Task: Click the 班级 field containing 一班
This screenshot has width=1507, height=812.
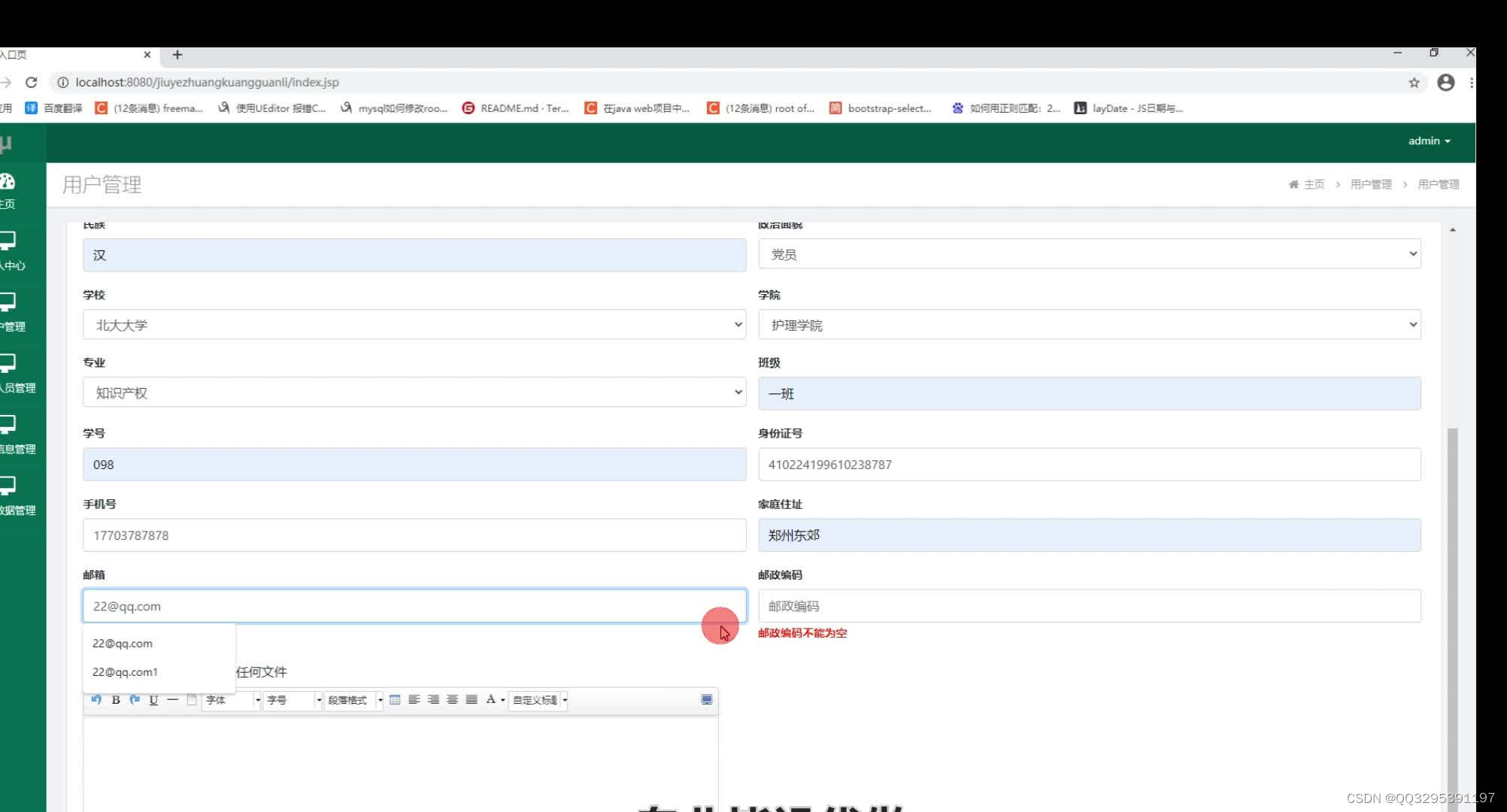Action: [1090, 393]
